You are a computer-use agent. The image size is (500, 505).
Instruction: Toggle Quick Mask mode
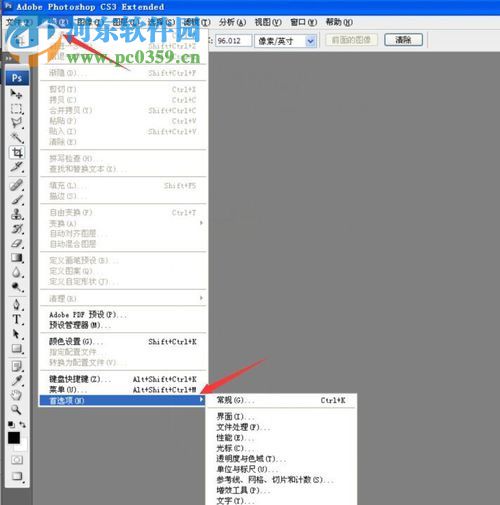[17, 460]
